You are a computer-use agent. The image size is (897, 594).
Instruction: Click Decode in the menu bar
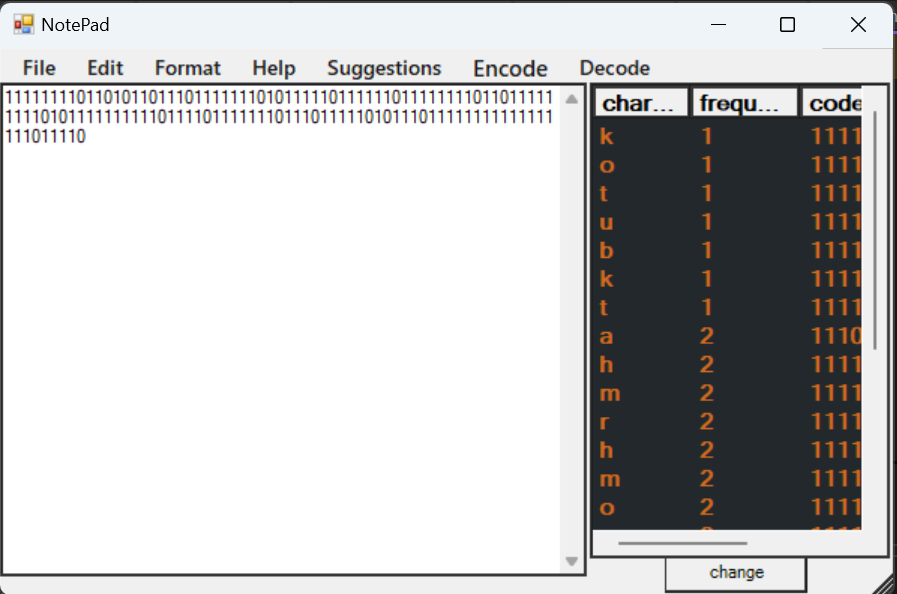[613, 68]
